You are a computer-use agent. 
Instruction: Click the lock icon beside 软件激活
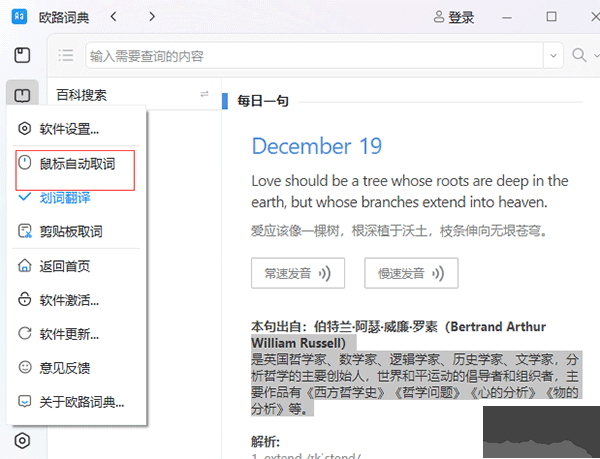pyautogui.click(x=25, y=299)
